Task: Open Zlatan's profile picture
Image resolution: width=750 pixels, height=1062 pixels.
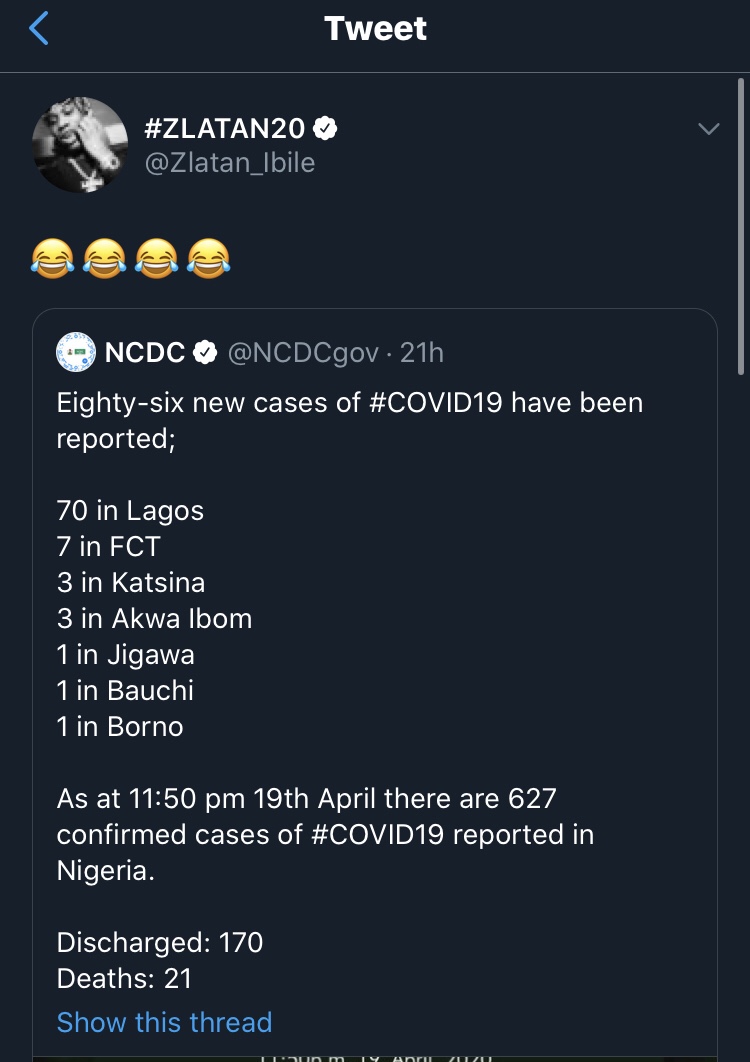Action: coord(80,144)
